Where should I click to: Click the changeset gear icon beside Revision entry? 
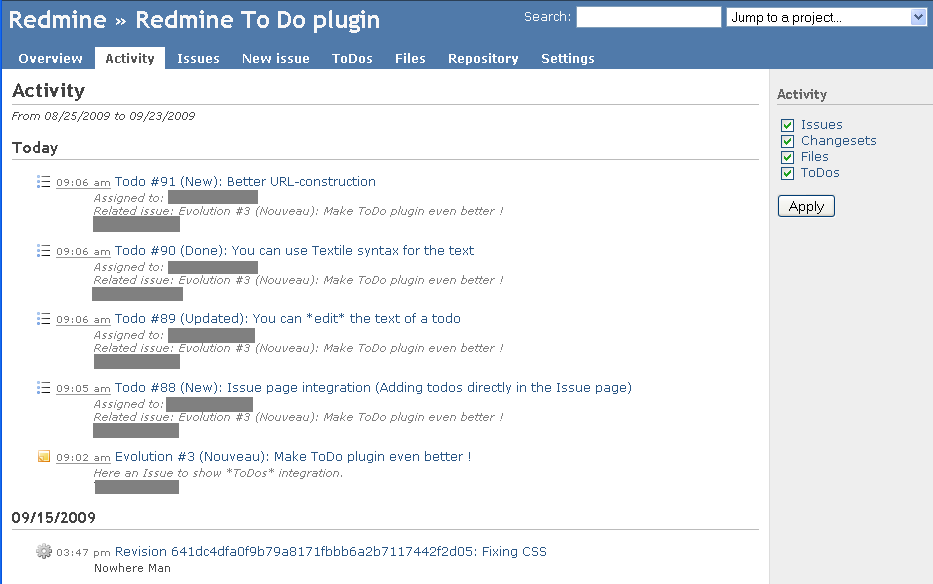pos(43,551)
